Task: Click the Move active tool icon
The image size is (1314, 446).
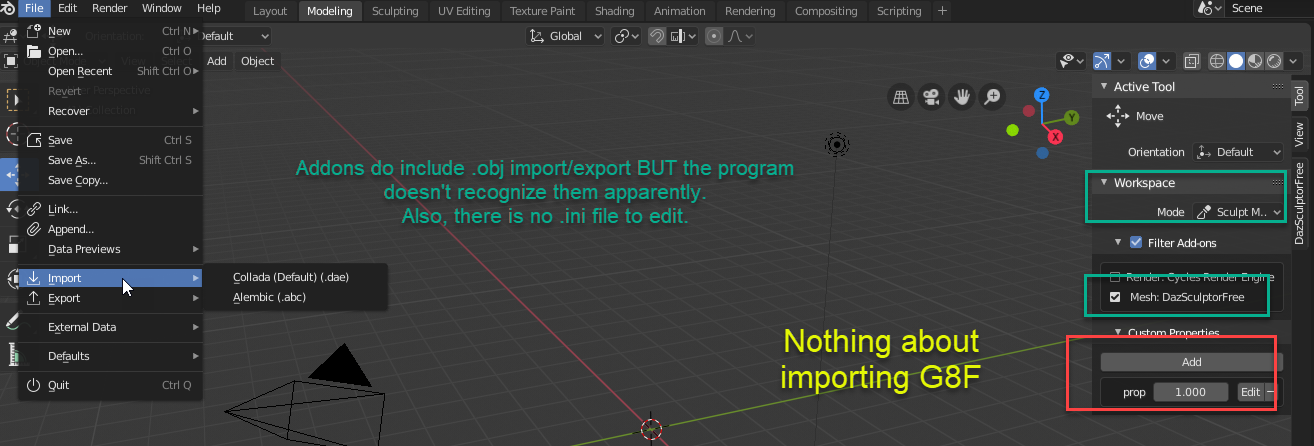Action: click(1116, 116)
